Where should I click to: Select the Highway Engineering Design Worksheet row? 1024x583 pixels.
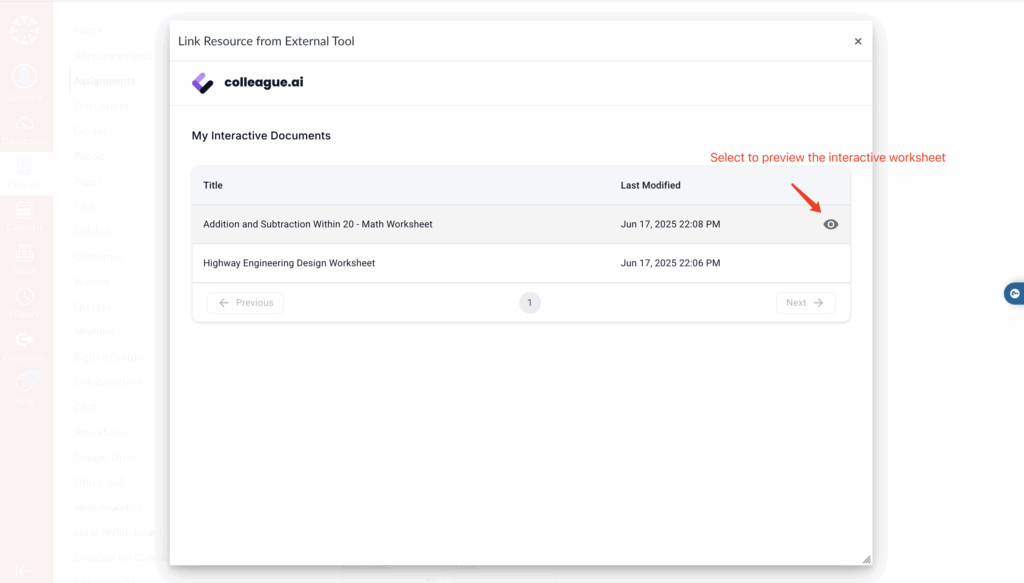tap(289, 263)
